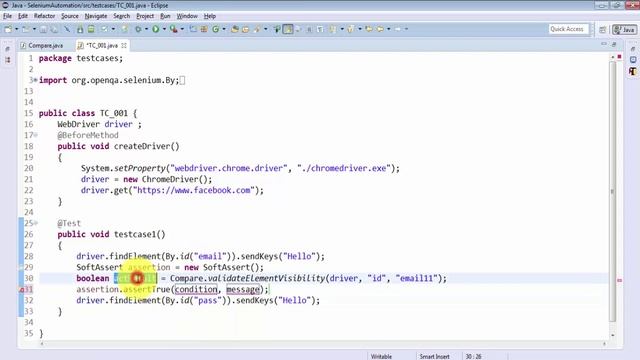
Task: Click the green New Java Class icon
Action: tap(216, 29)
